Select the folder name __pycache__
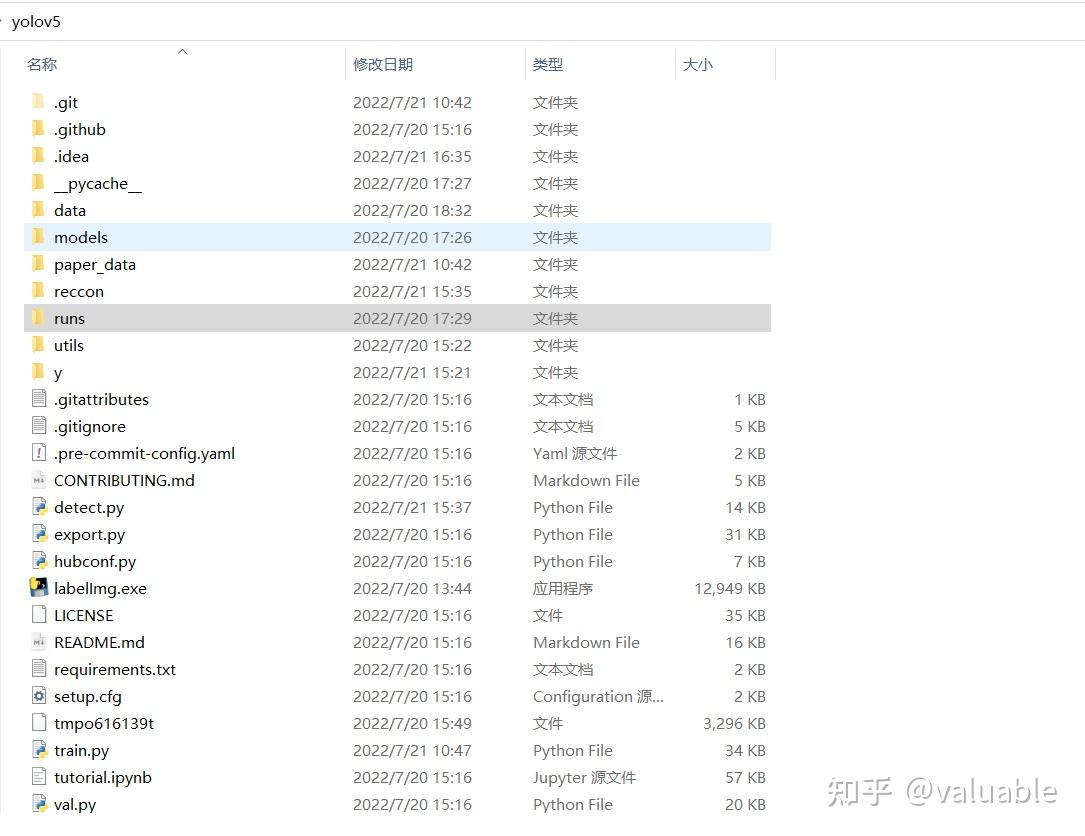The height and width of the screenshot is (836, 1085). 98,183
